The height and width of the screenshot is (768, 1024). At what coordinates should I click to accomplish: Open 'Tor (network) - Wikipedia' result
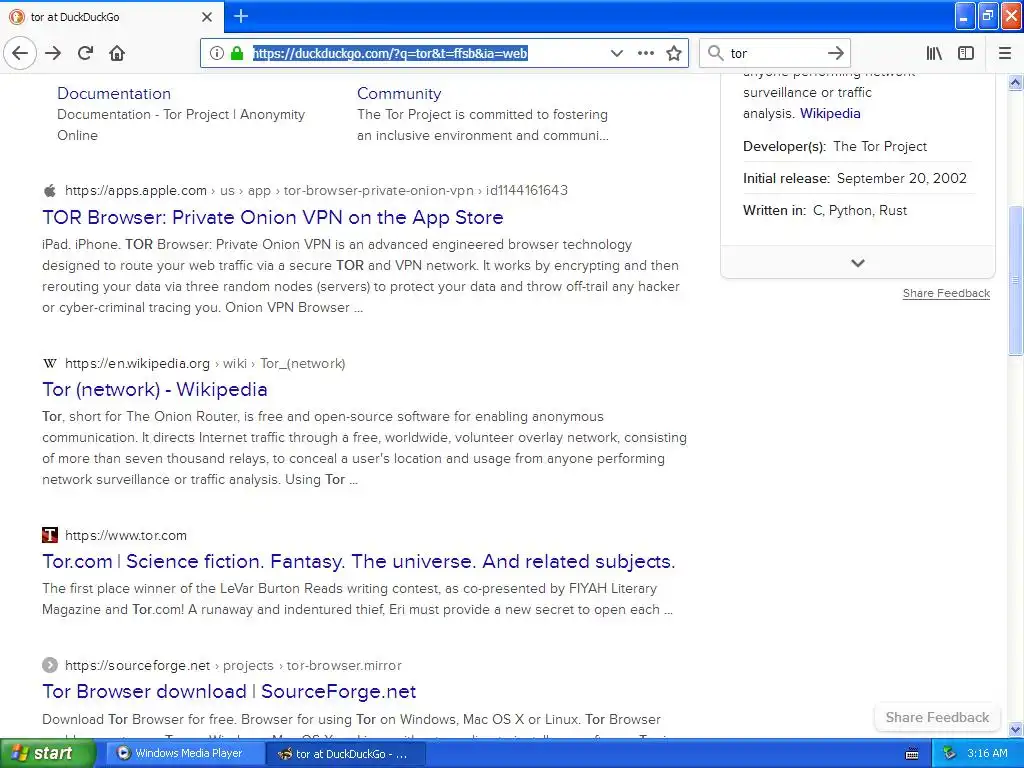click(x=155, y=390)
